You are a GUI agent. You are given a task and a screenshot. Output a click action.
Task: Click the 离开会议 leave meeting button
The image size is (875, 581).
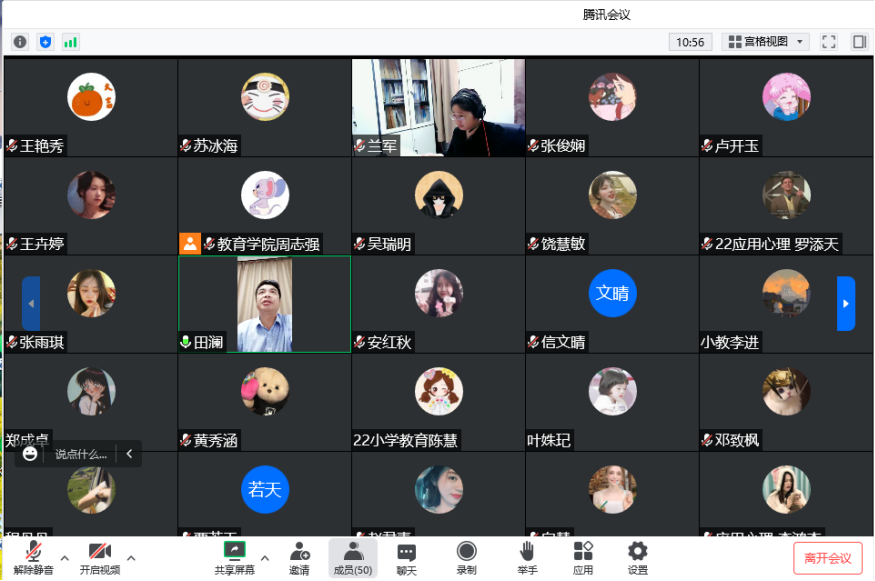coord(827,558)
